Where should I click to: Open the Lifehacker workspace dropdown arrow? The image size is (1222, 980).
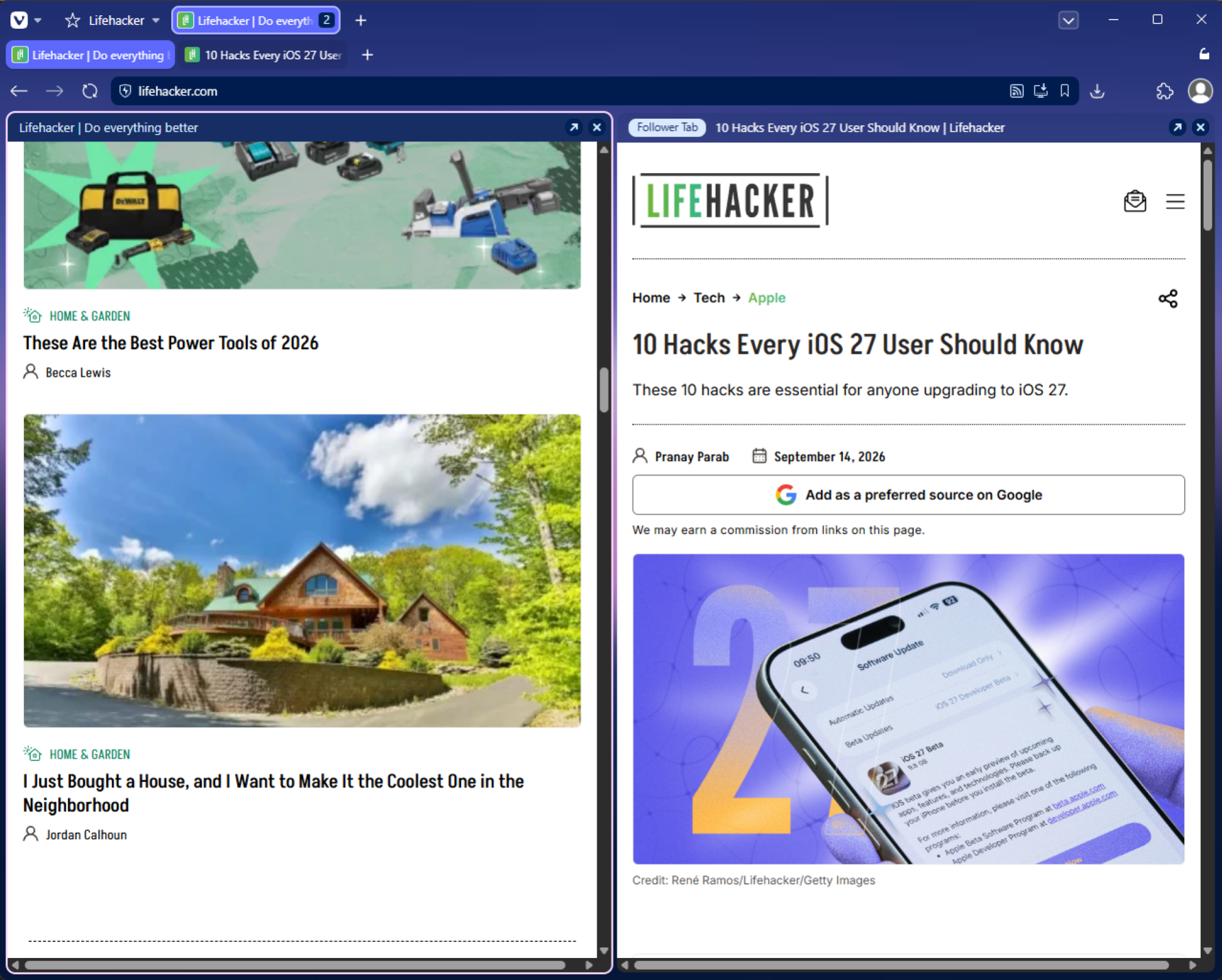(156, 20)
